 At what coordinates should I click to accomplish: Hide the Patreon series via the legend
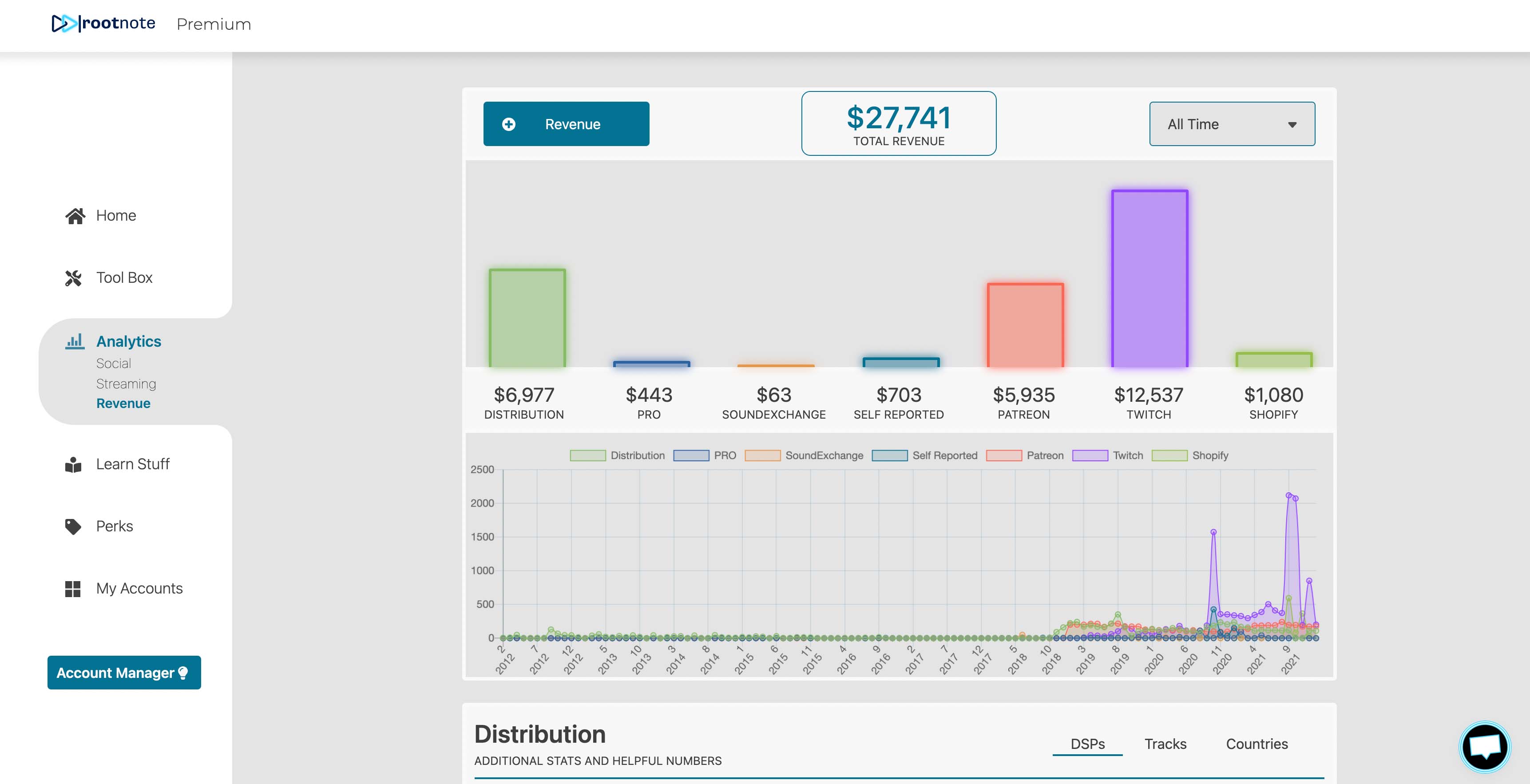[1044, 455]
